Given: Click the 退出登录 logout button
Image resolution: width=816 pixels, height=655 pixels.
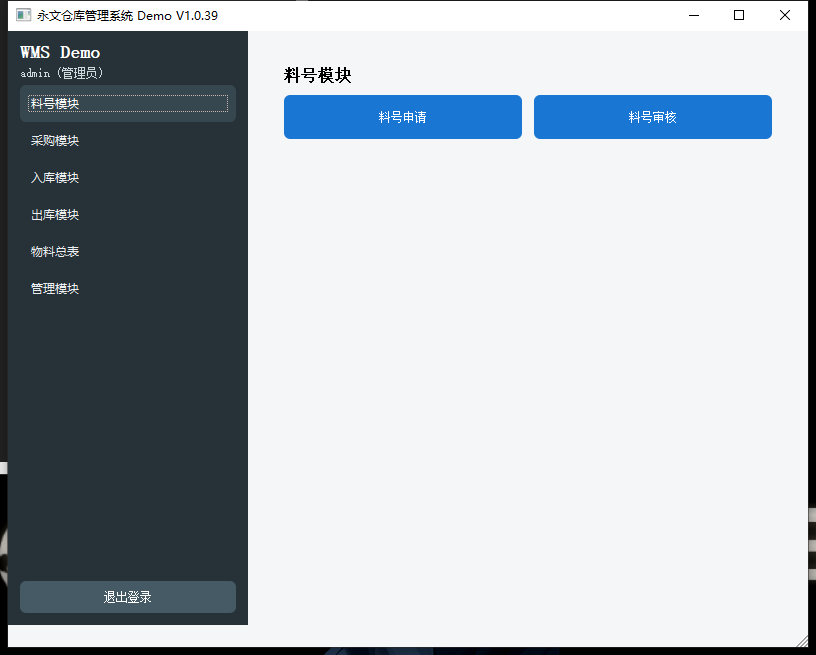Looking at the screenshot, I should pyautogui.click(x=128, y=597).
